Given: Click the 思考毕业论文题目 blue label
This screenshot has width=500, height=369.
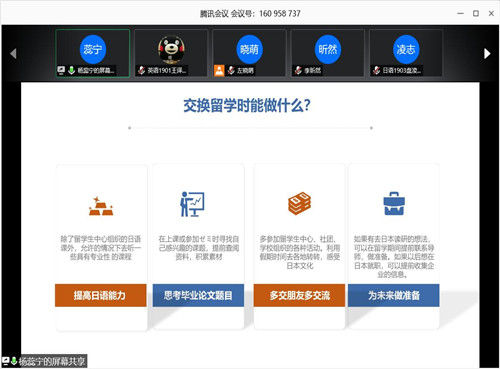Looking at the screenshot, I should click(198, 295).
